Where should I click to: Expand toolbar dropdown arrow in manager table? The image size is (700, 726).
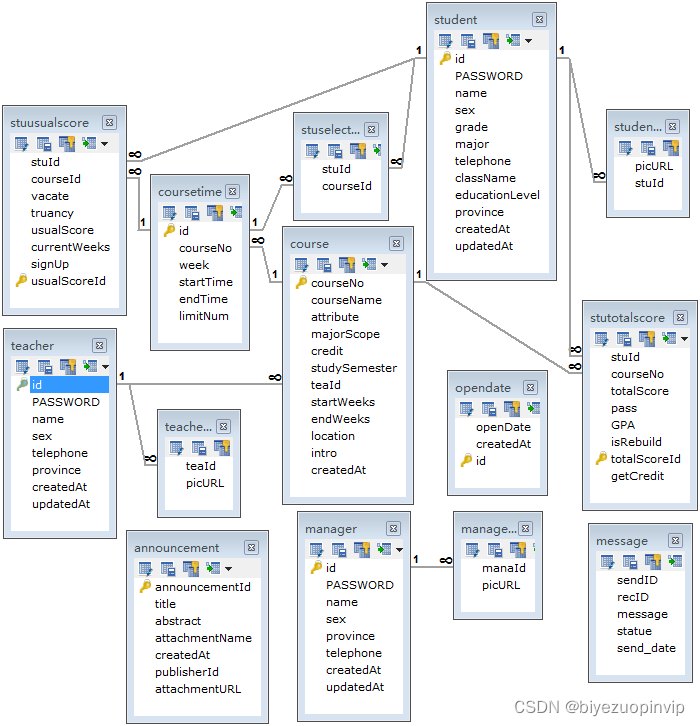[x=399, y=550]
